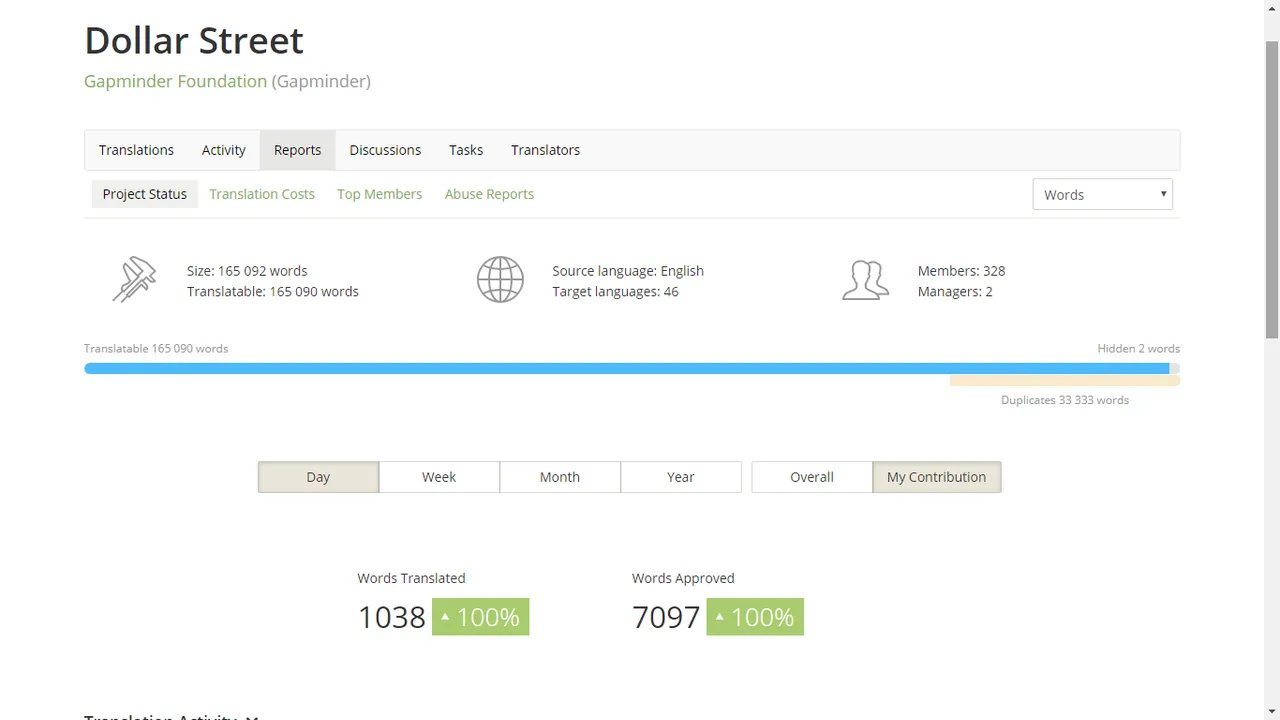Click 'Translatable 165 090 words' above progress bar
This screenshot has width=1280, height=720.
[x=156, y=348]
